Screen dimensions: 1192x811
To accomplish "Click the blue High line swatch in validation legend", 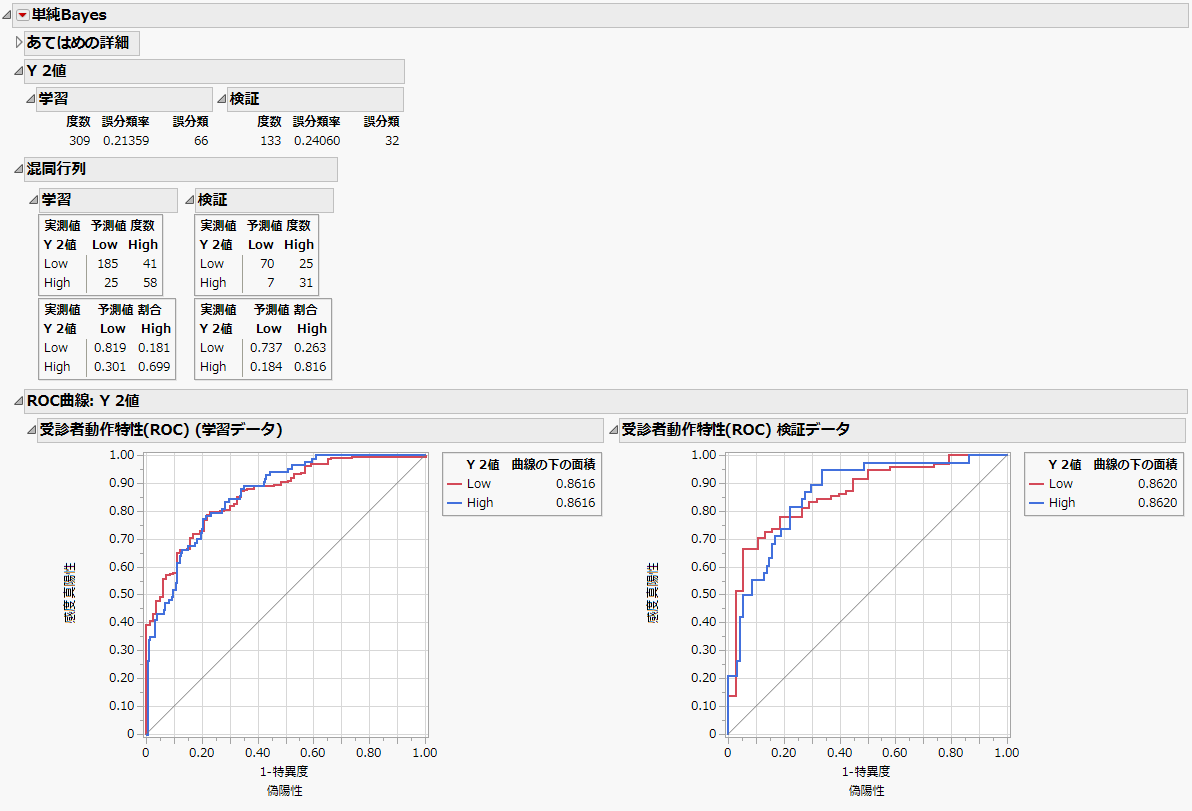I will pyautogui.click(x=1036, y=503).
